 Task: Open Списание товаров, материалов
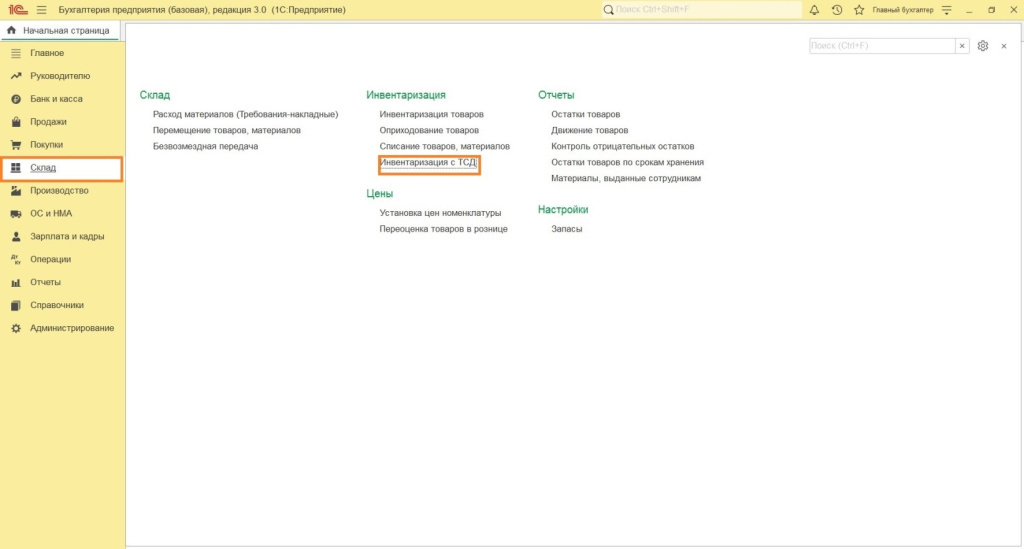(445, 146)
